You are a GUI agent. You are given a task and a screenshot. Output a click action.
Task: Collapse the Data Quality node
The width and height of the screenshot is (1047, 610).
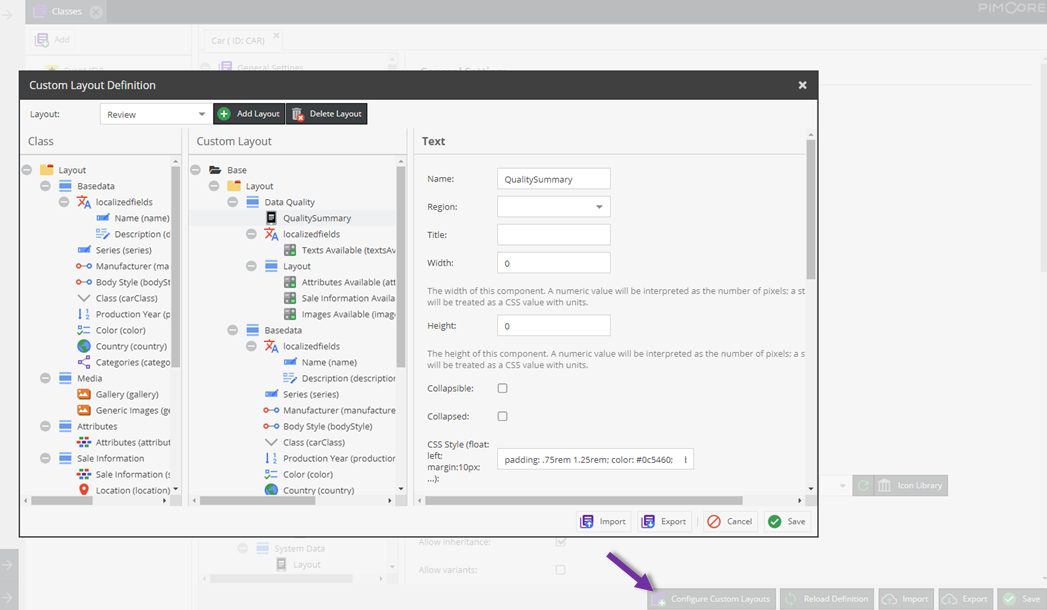pyautogui.click(x=233, y=202)
